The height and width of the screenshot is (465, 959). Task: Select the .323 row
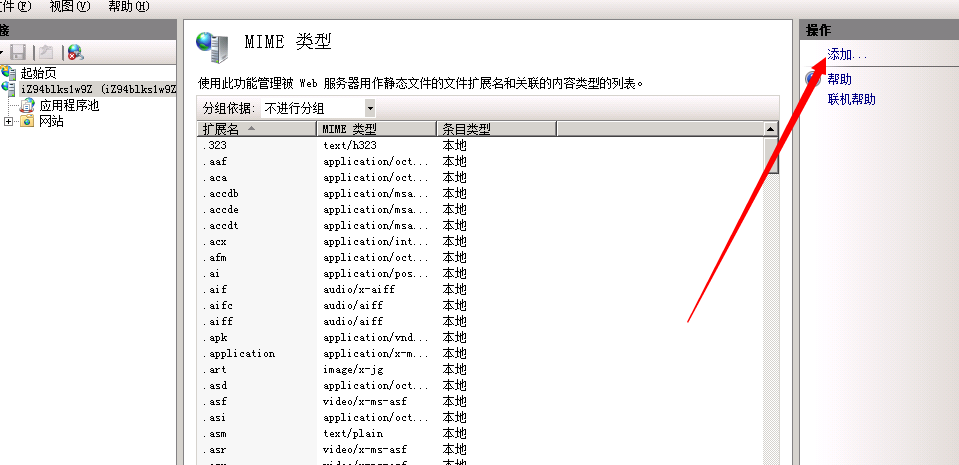(480, 146)
